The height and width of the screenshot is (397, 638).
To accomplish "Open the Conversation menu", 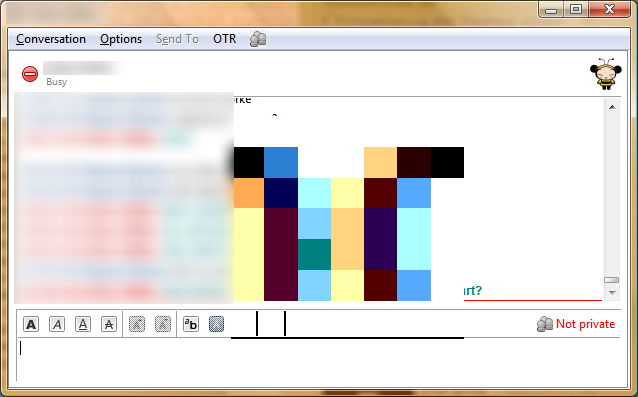I will pyautogui.click(x=51, y=39).
